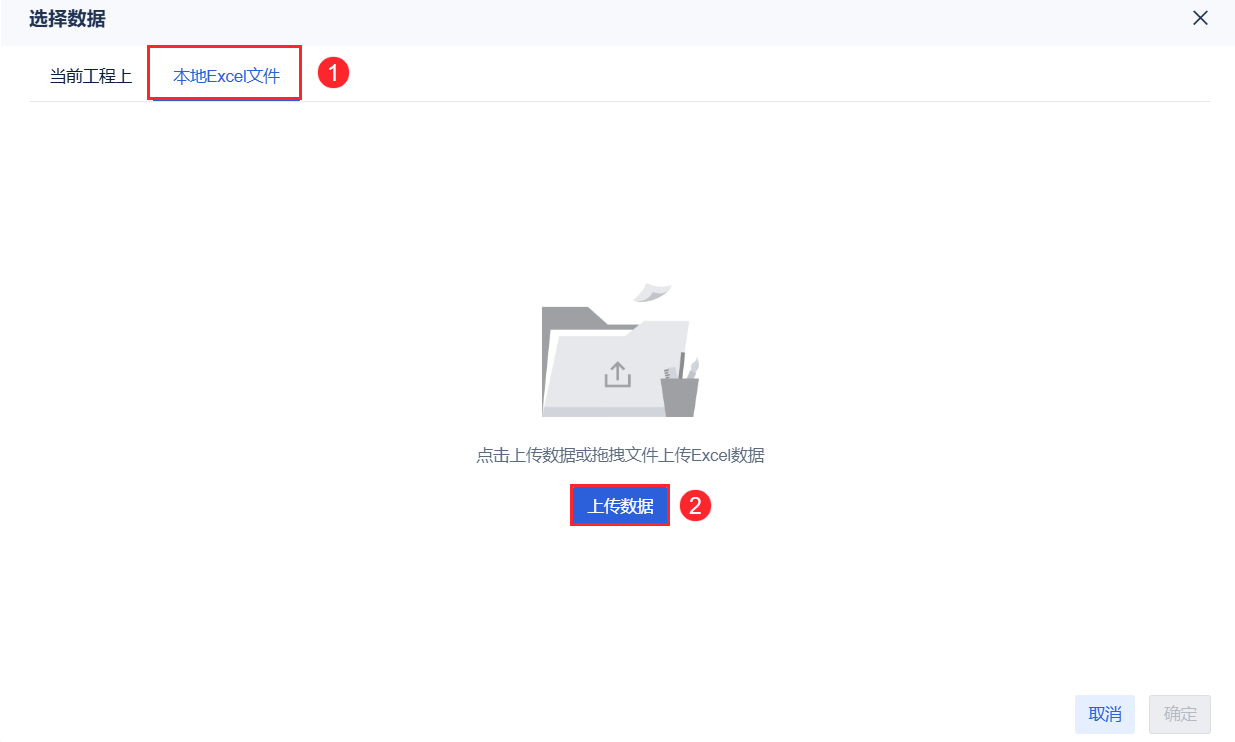Click the upload arrow icon on folder

click(x=618, y=374)
